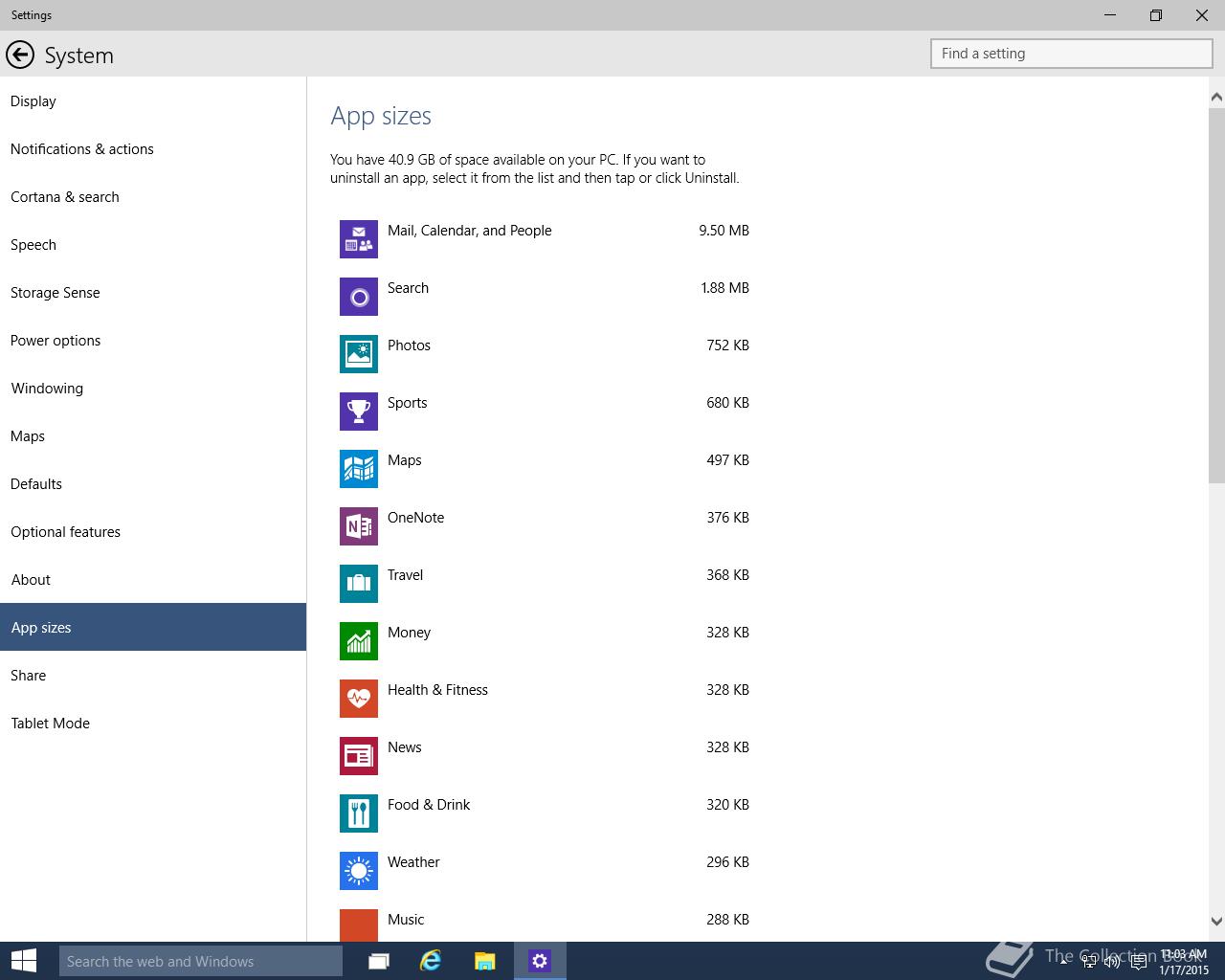This screenshot has height=980, width=1225.
Task: Click the taskbar clock and date
Action: point(1184,962)
